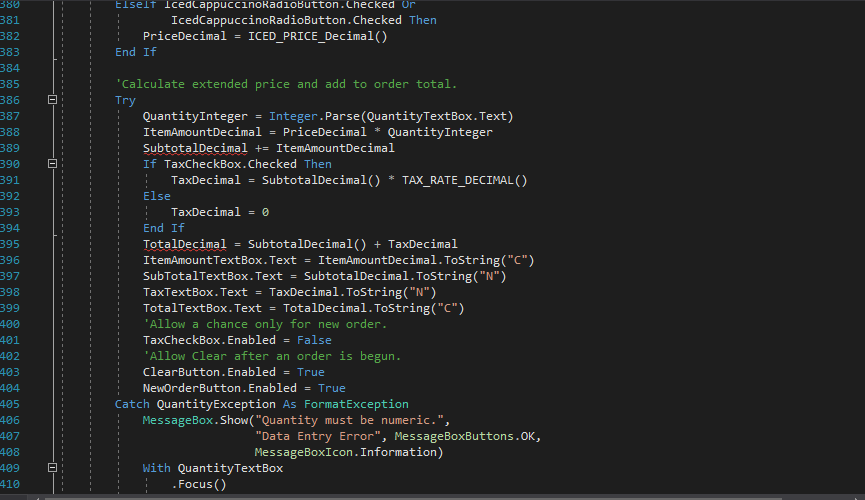Click 'Integer' before .Parse on line 387

293,116
